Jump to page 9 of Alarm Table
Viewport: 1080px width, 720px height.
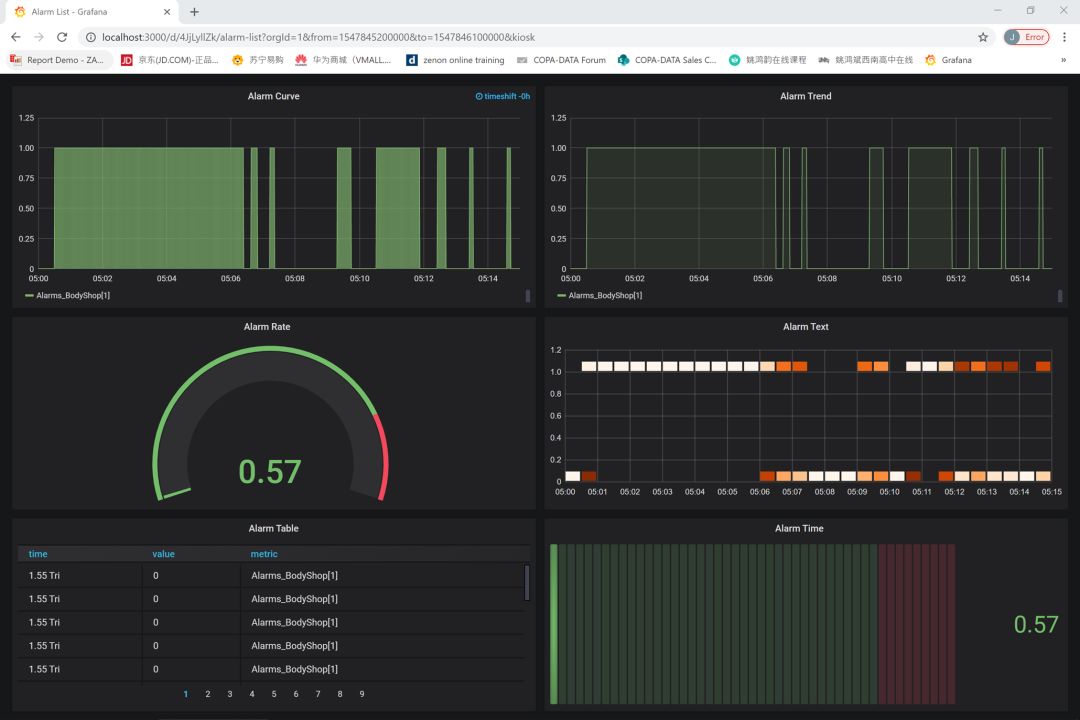click(x=361, y=694)
